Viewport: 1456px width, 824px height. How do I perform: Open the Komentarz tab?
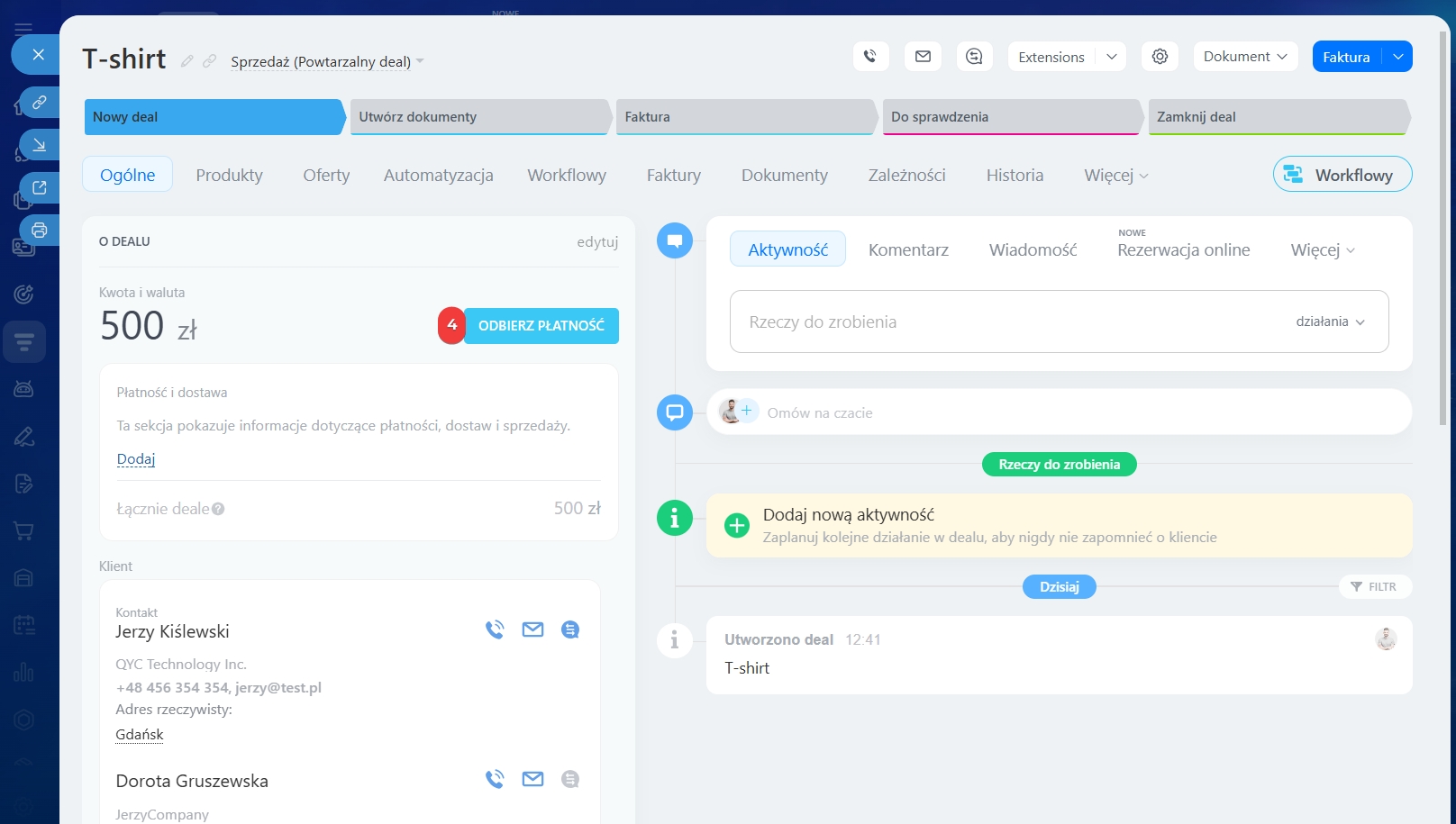pos(908,249)
